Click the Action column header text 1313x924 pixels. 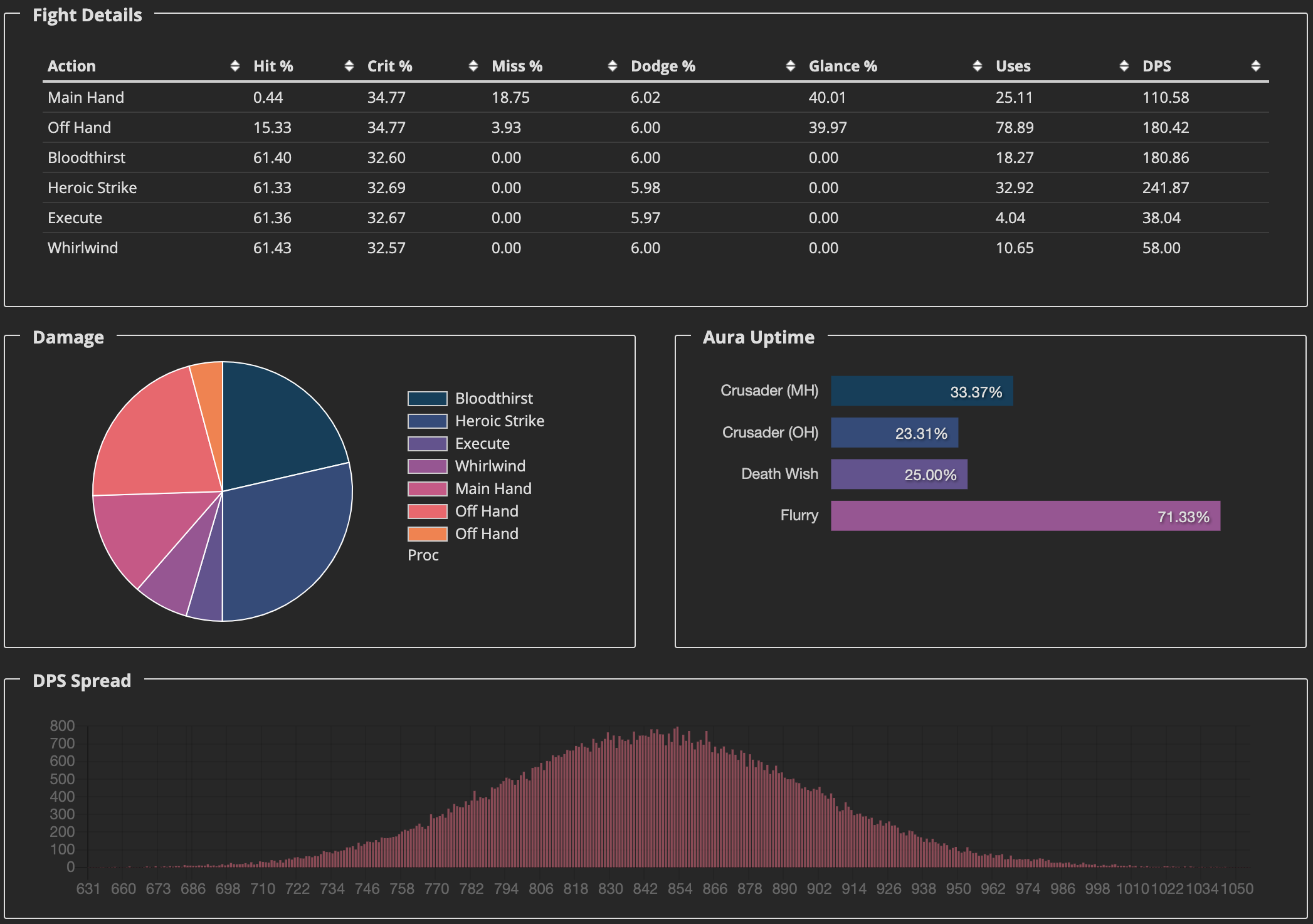(71, 66)
